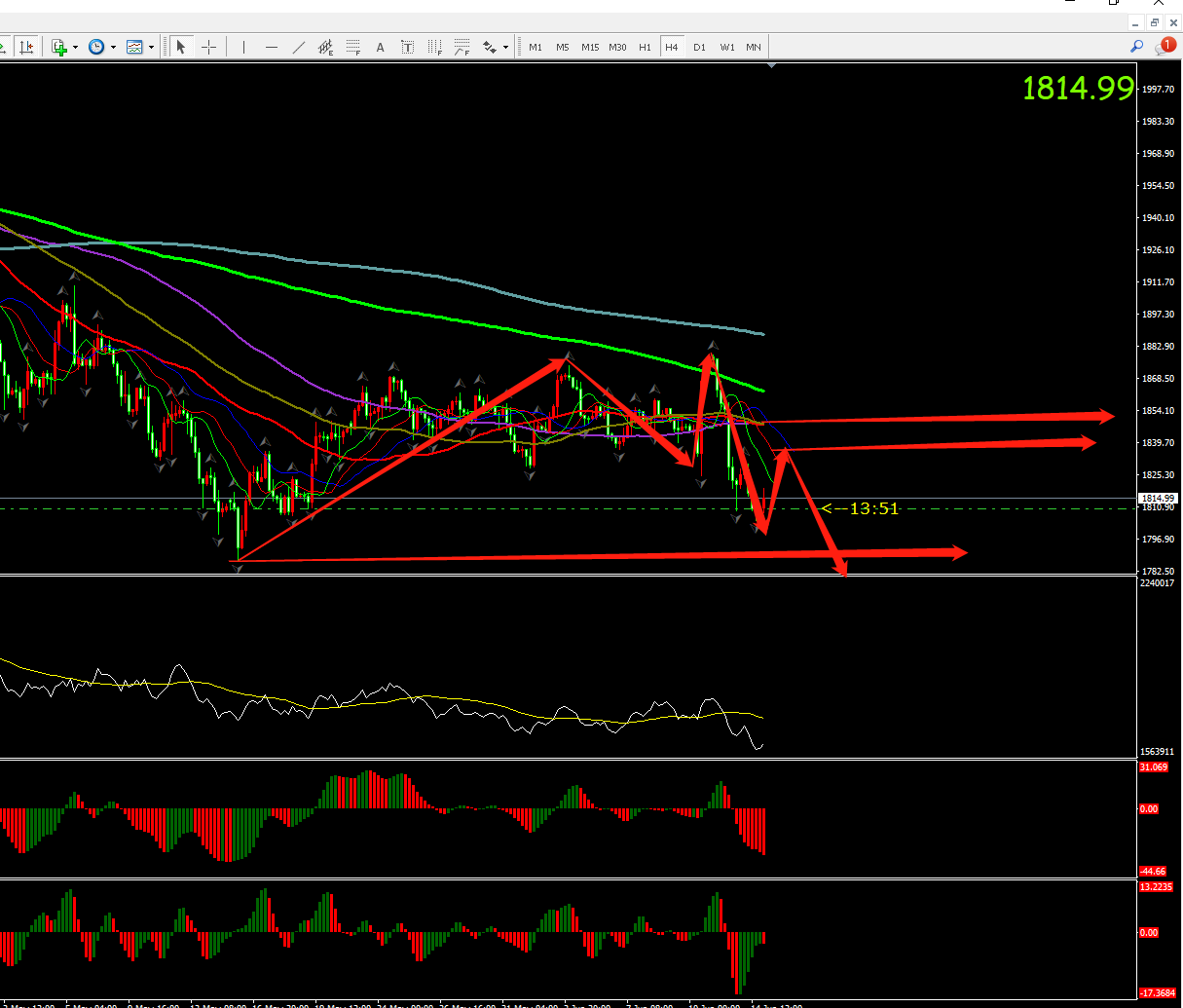Viewport: 1183px width, 1008px height.
Task: Expand the add indicators dropdown arrow
Action: [x=75, y=47]
